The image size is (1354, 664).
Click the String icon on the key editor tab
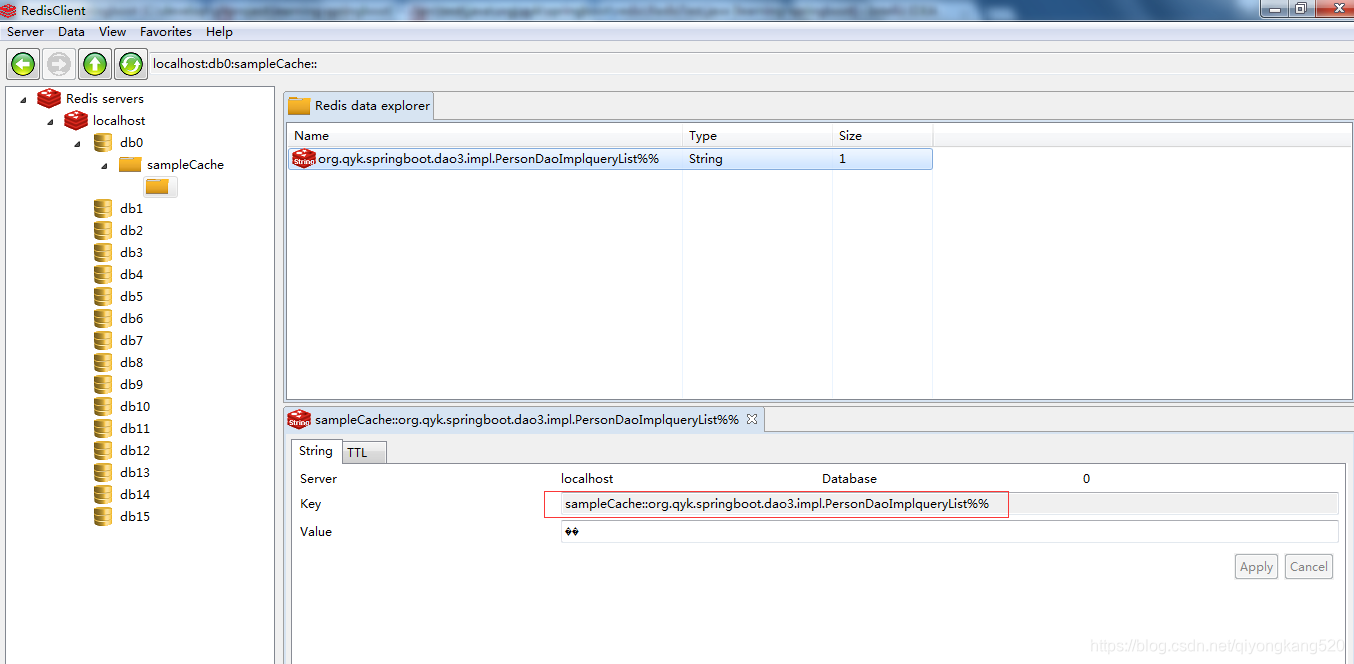[299, 419]
